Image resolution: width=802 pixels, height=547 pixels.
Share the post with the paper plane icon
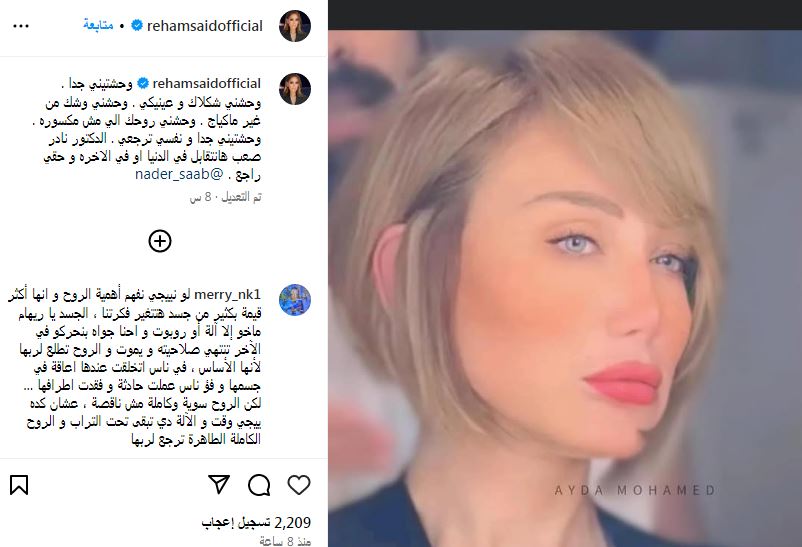click(219, 485)
